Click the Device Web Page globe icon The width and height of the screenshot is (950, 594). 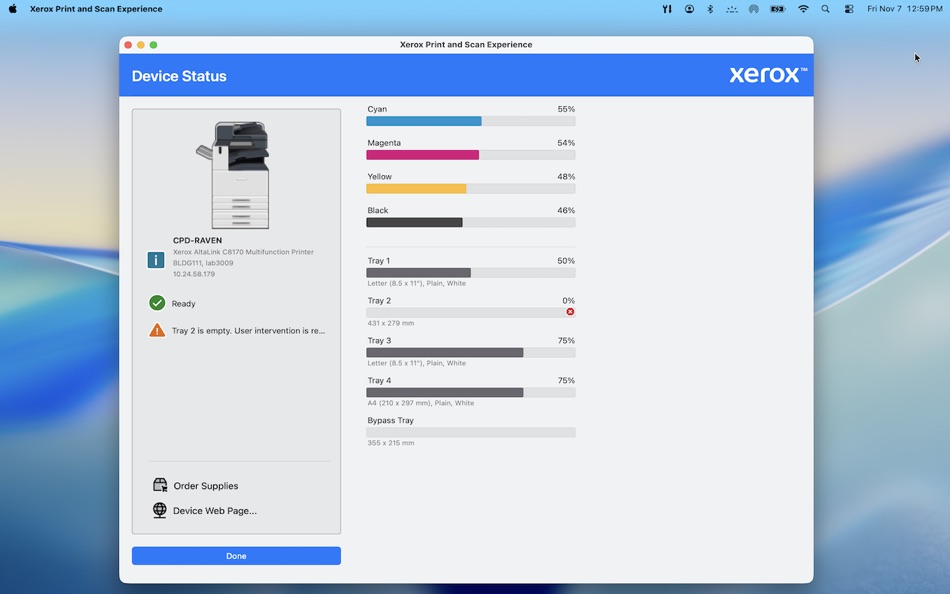click(x=159, y=509)
